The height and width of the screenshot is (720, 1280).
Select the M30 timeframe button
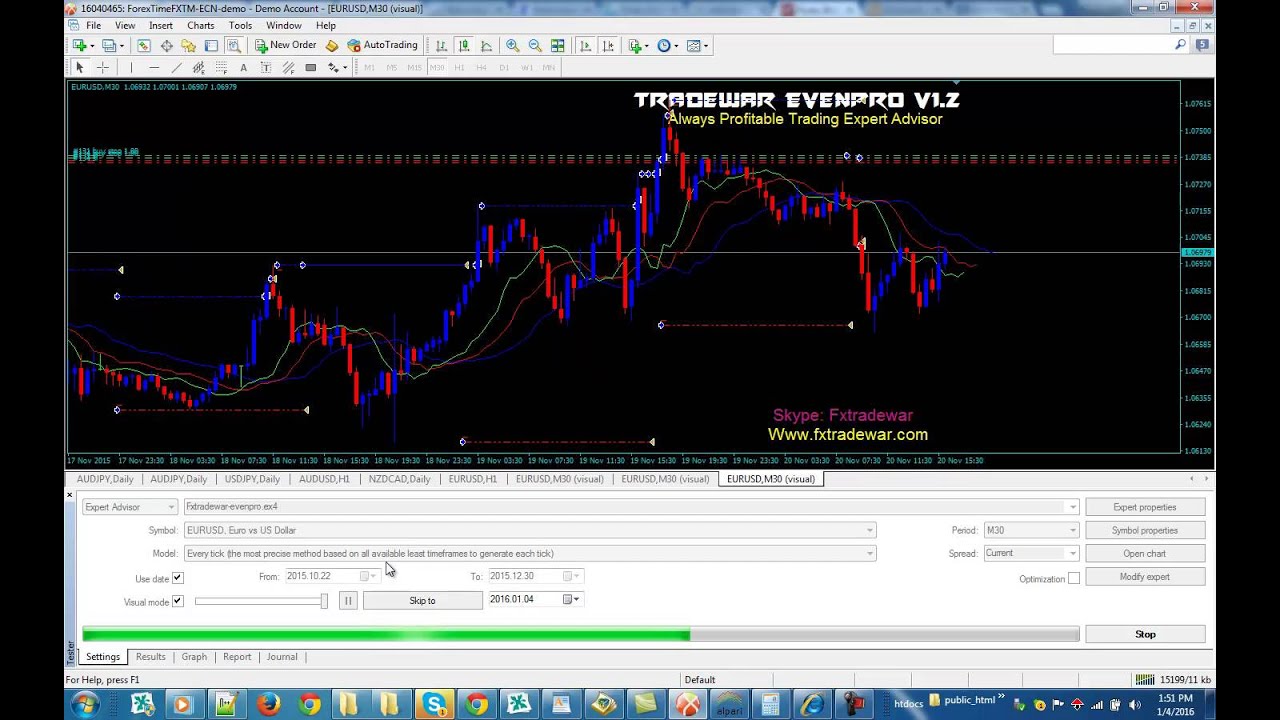[x=436, y=67]
